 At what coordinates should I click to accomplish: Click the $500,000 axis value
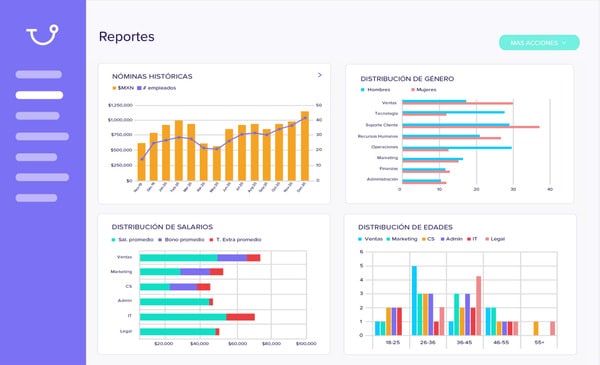(x=122, y=150)
